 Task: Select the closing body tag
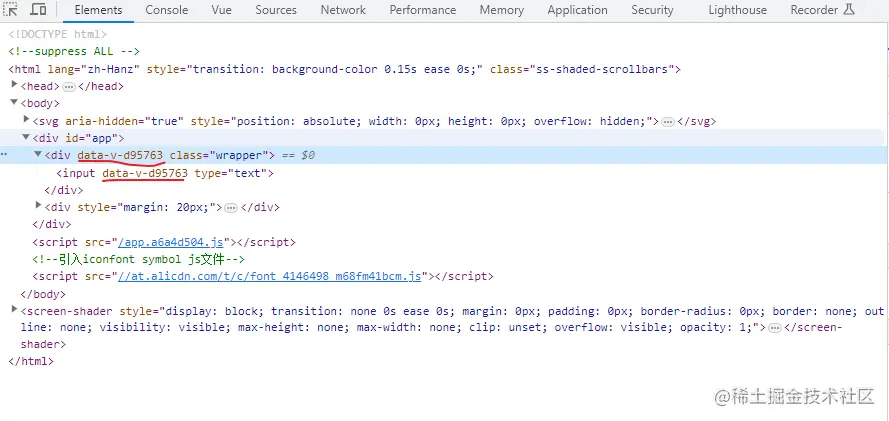tap(43, 295)
